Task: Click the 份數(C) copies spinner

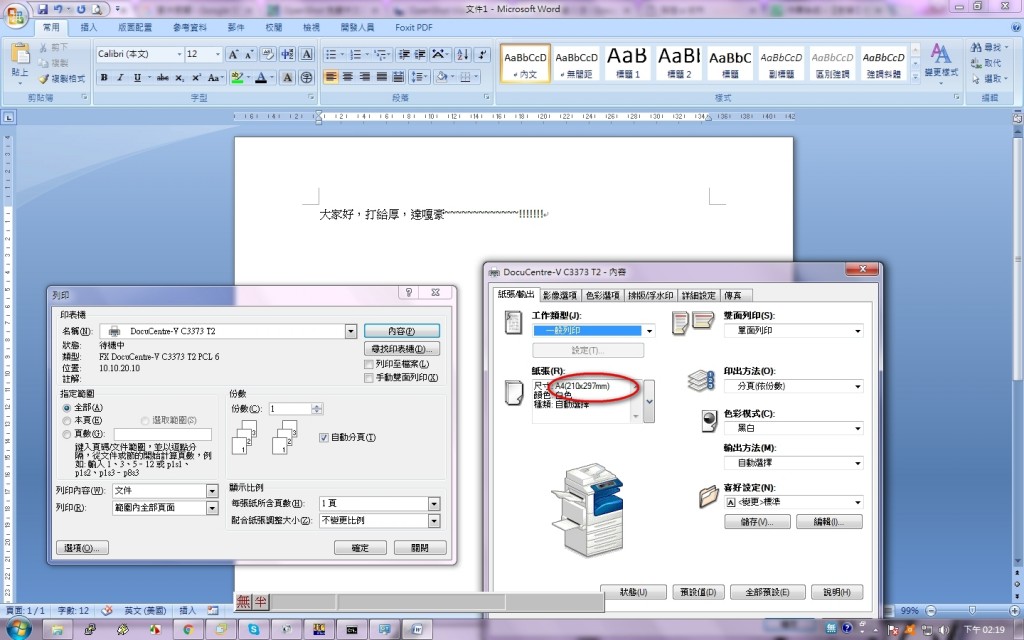Action: click(x=317, y=409)
